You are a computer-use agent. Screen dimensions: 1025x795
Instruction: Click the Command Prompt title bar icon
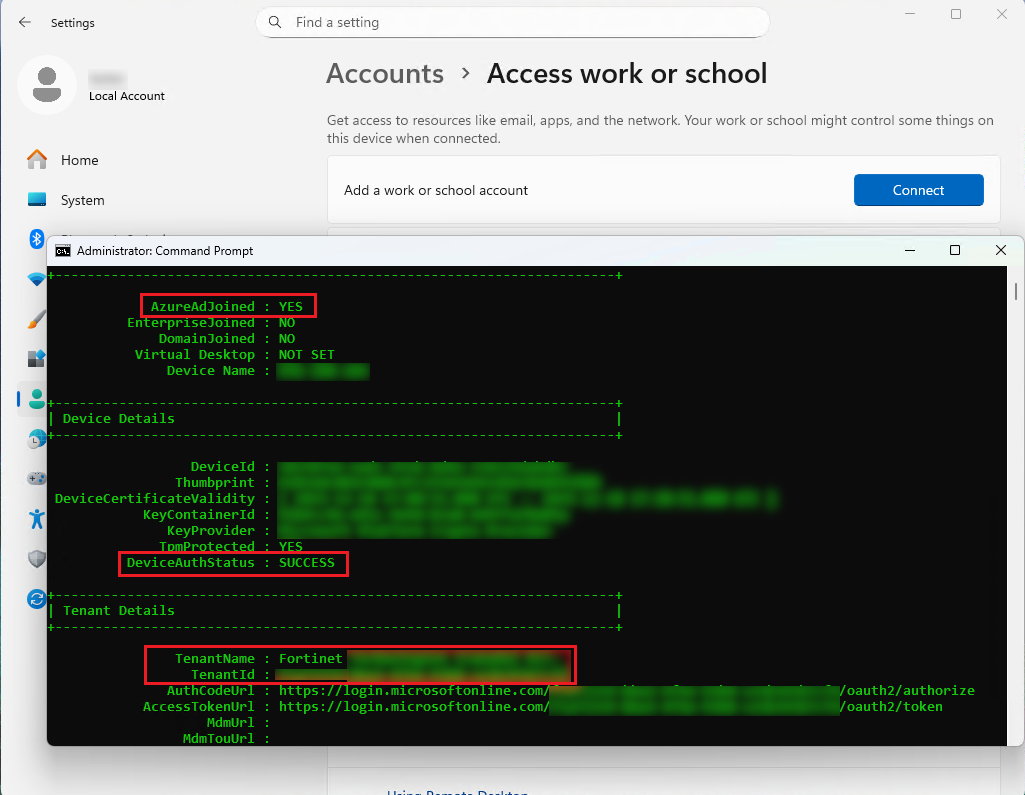pos(64,250)
